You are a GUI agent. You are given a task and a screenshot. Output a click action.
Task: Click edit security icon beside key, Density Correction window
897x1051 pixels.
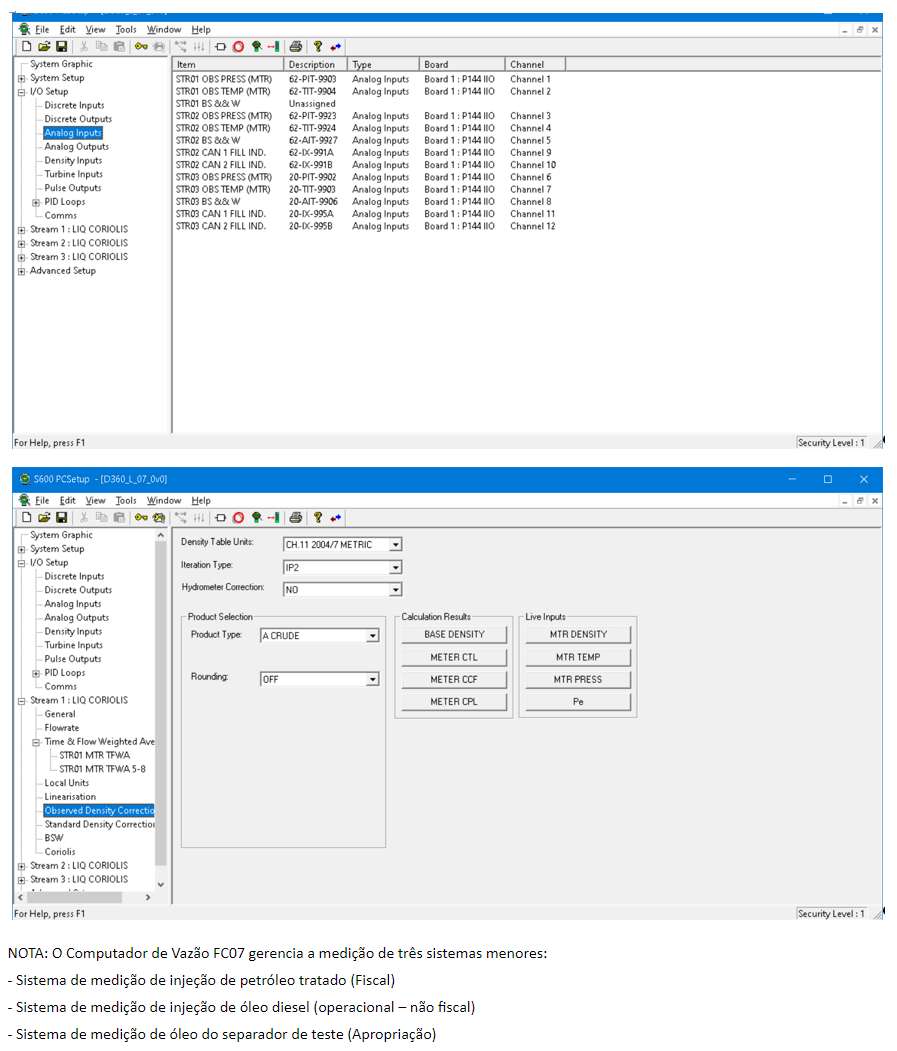tap(159, 517)
